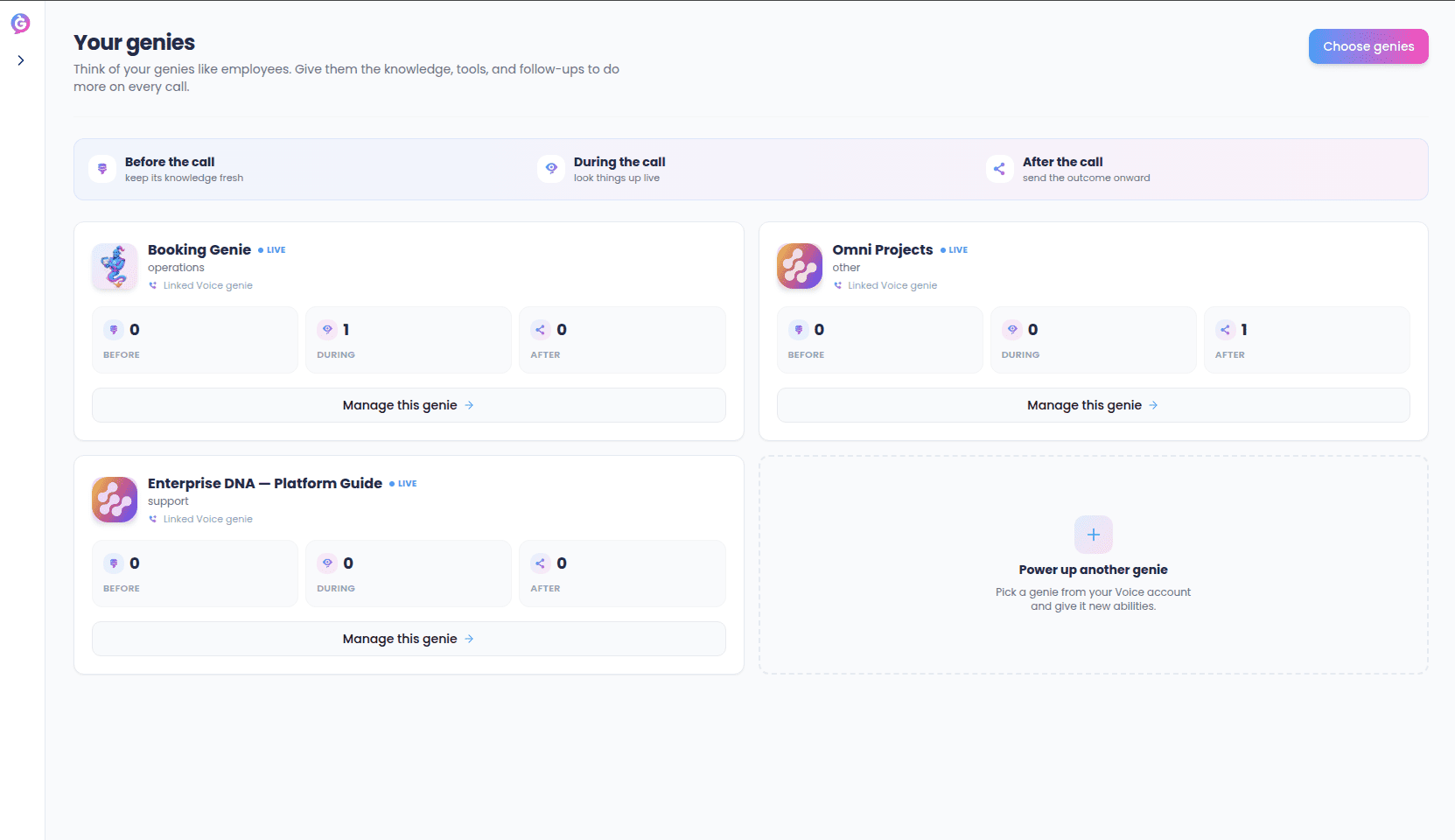Click the During icon in Booking Genie
The height and width of the screenshot is (840, 1455).
(327, 330)
